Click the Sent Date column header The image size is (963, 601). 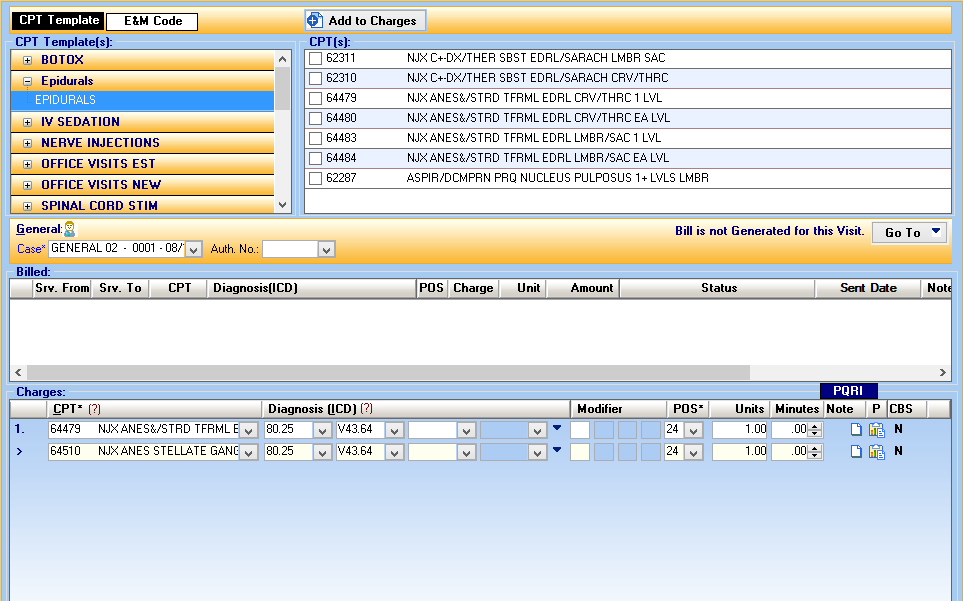868,288
